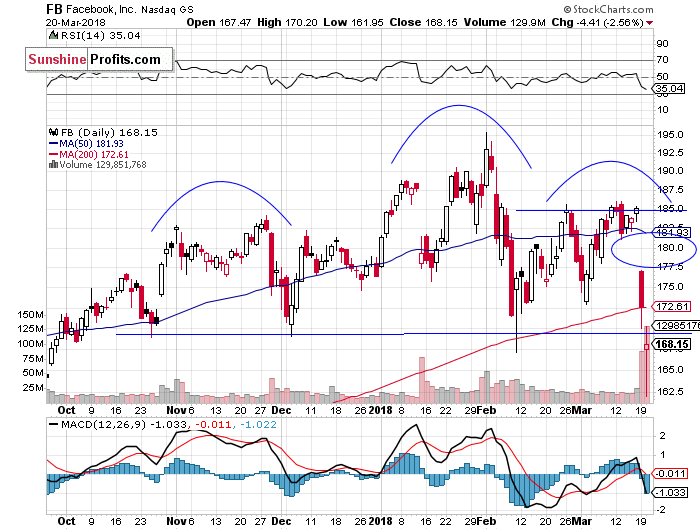Click the MA(50) price tag 181.93
This screenshot has height=530, width=700.
(671, 232)
